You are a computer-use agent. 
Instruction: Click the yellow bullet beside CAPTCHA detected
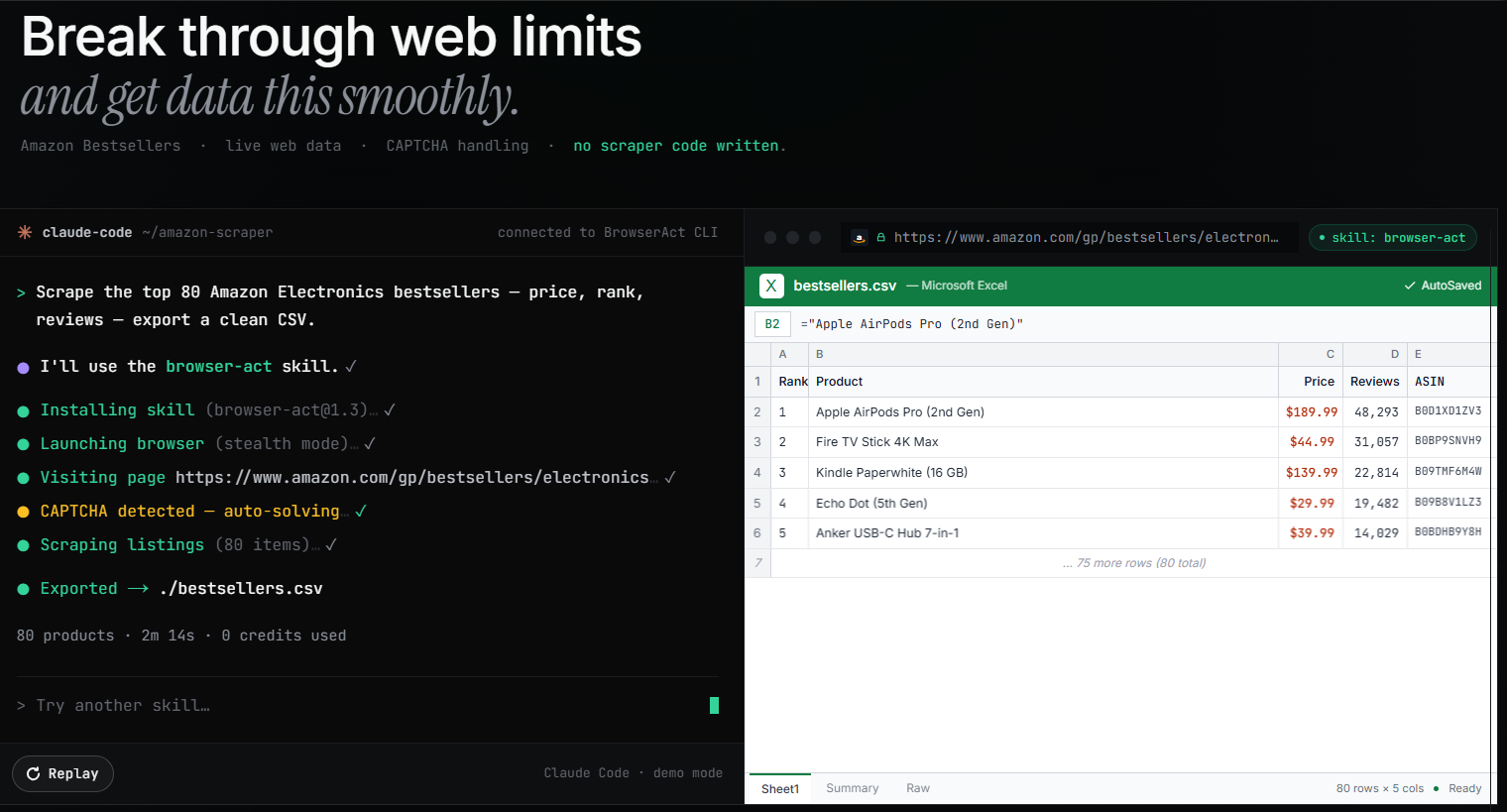23,512
